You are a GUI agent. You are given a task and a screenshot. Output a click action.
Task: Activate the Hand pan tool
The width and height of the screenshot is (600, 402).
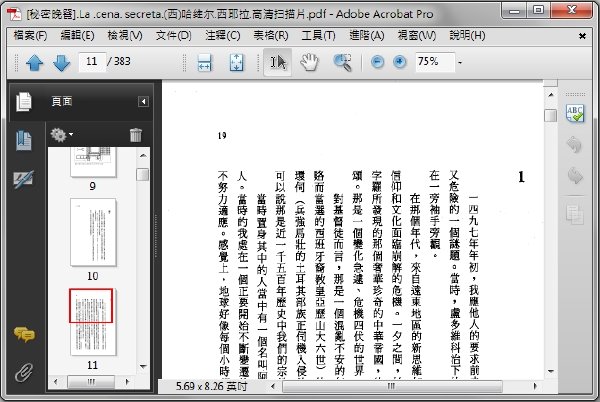pos(309,62)
